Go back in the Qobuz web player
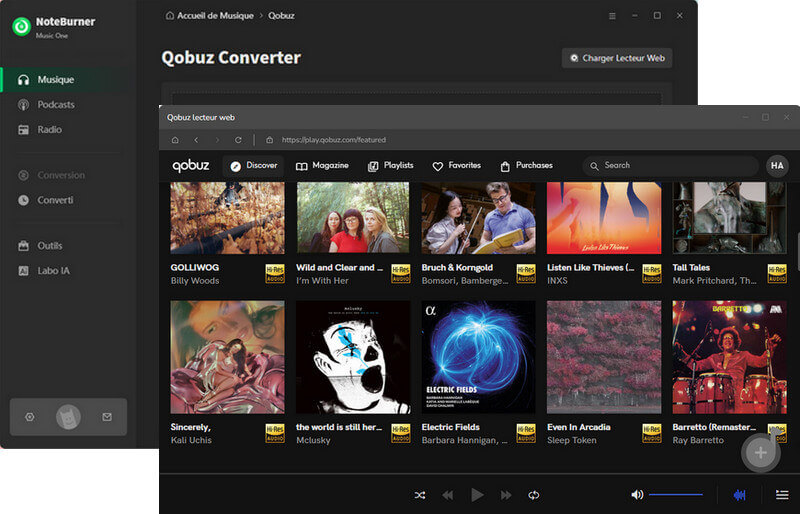This screenshot has height=514, width=800. [x=196, y=140]
